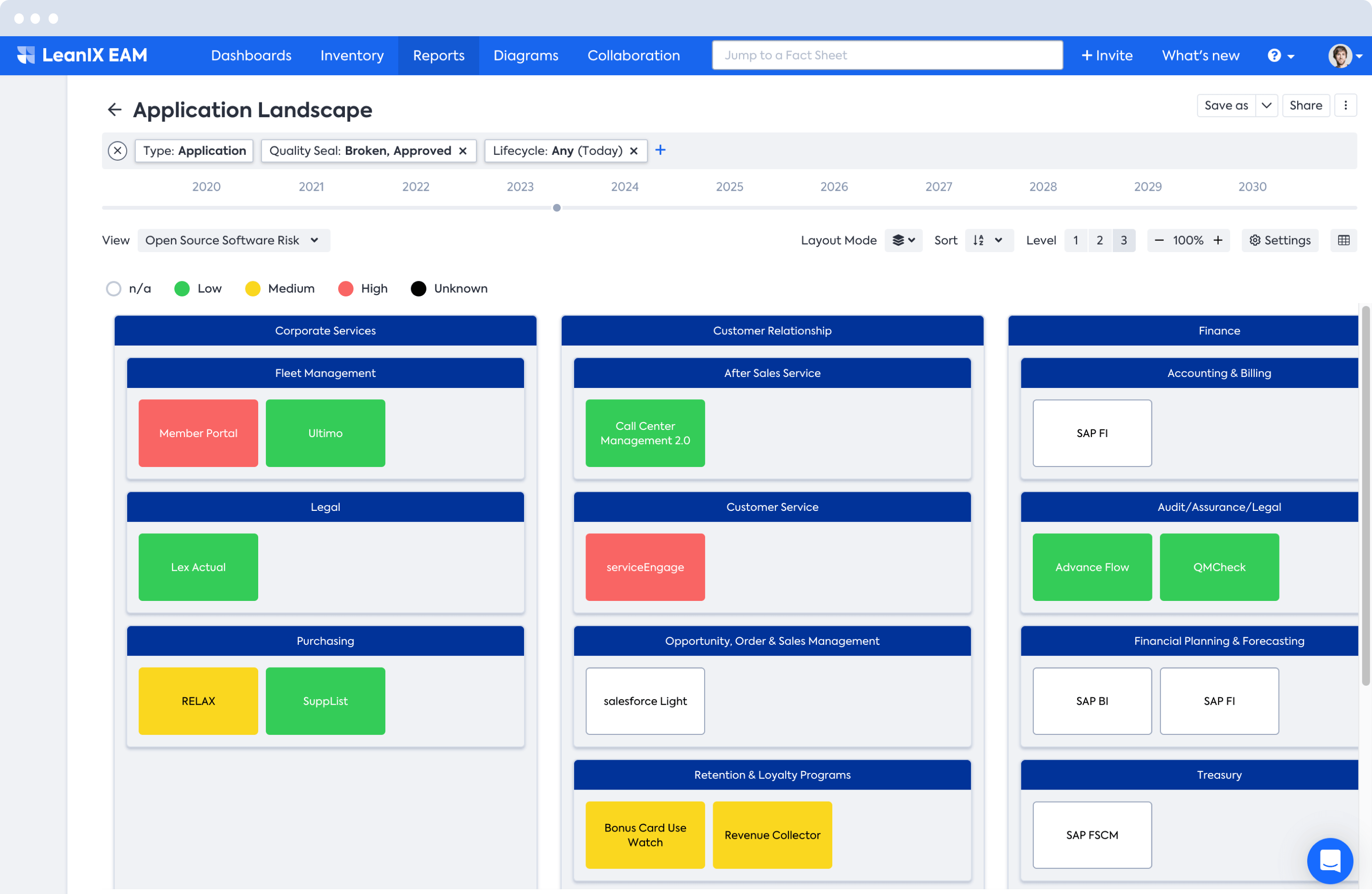1372x894 pixels.
Task: Zoom in with the plus icon
Action: click(x=1218, y=240)
